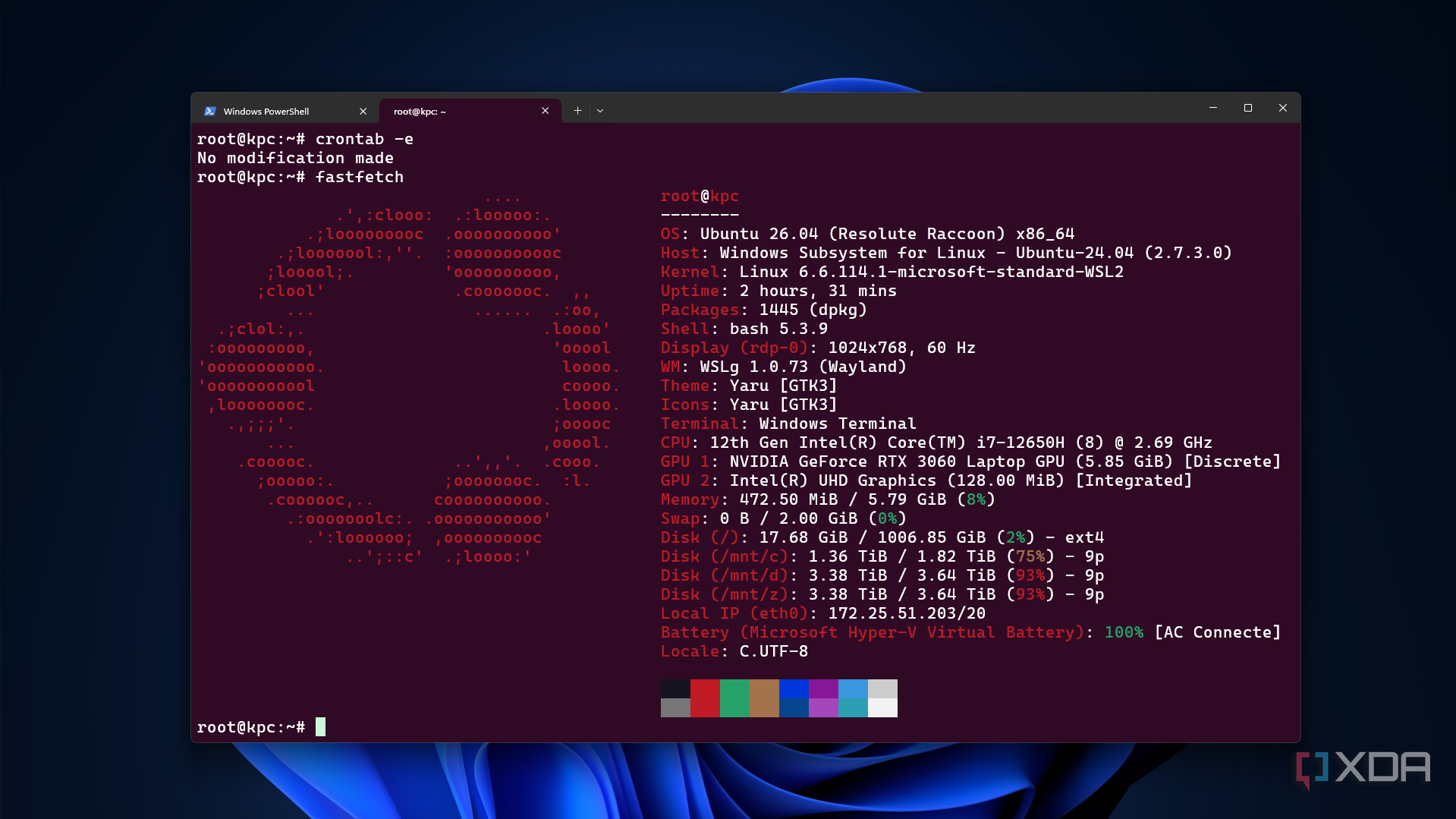Viewport: 1456px width, 819px height.
Task: Click the WM value 'WSLg 1.0.73 (Wayland)'
Action: (x=803, y=367)
